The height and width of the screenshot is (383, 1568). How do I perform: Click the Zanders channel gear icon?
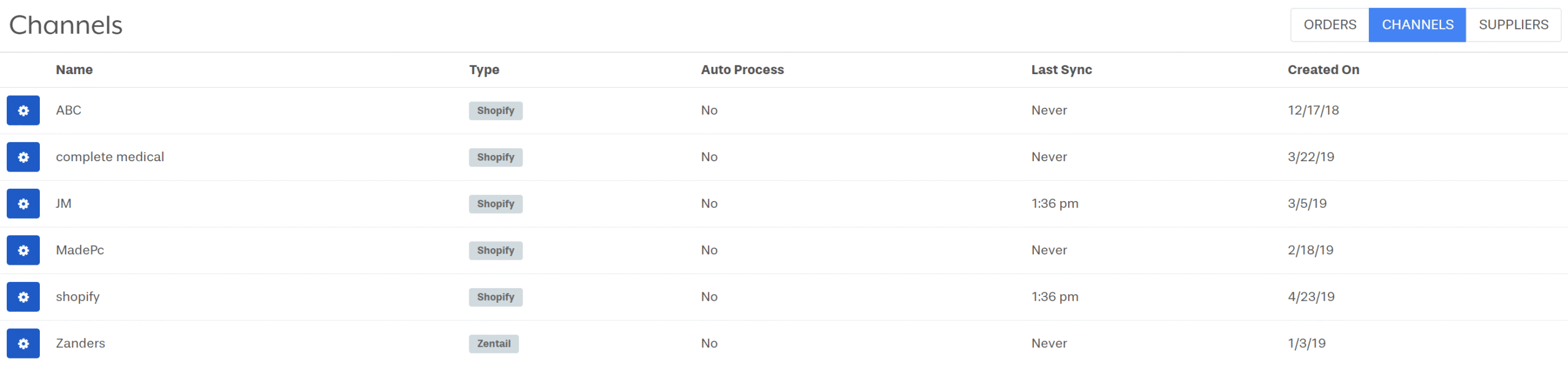(x=23, y=343)
